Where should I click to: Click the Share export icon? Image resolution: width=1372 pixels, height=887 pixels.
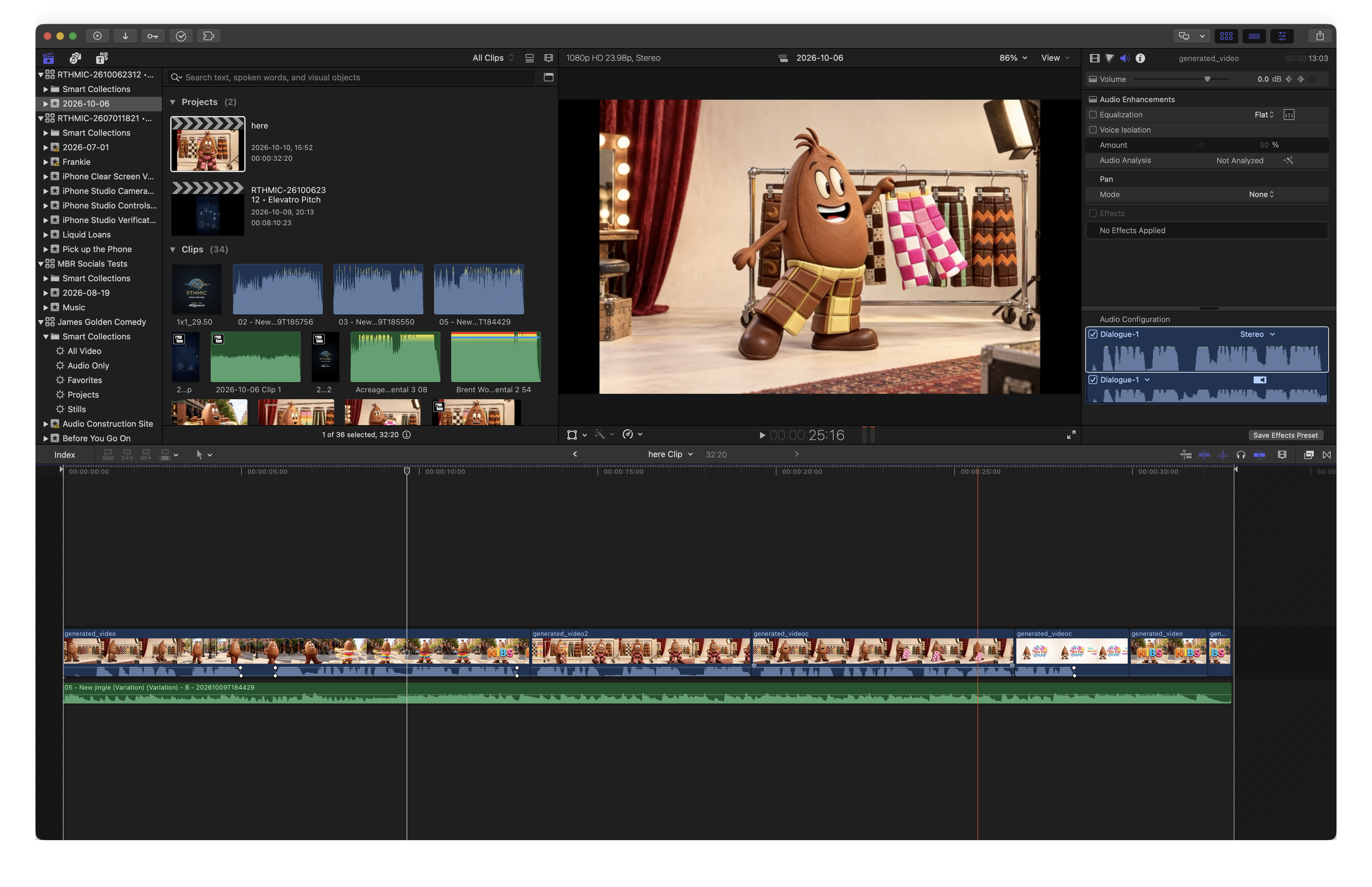click(1319, 36)
